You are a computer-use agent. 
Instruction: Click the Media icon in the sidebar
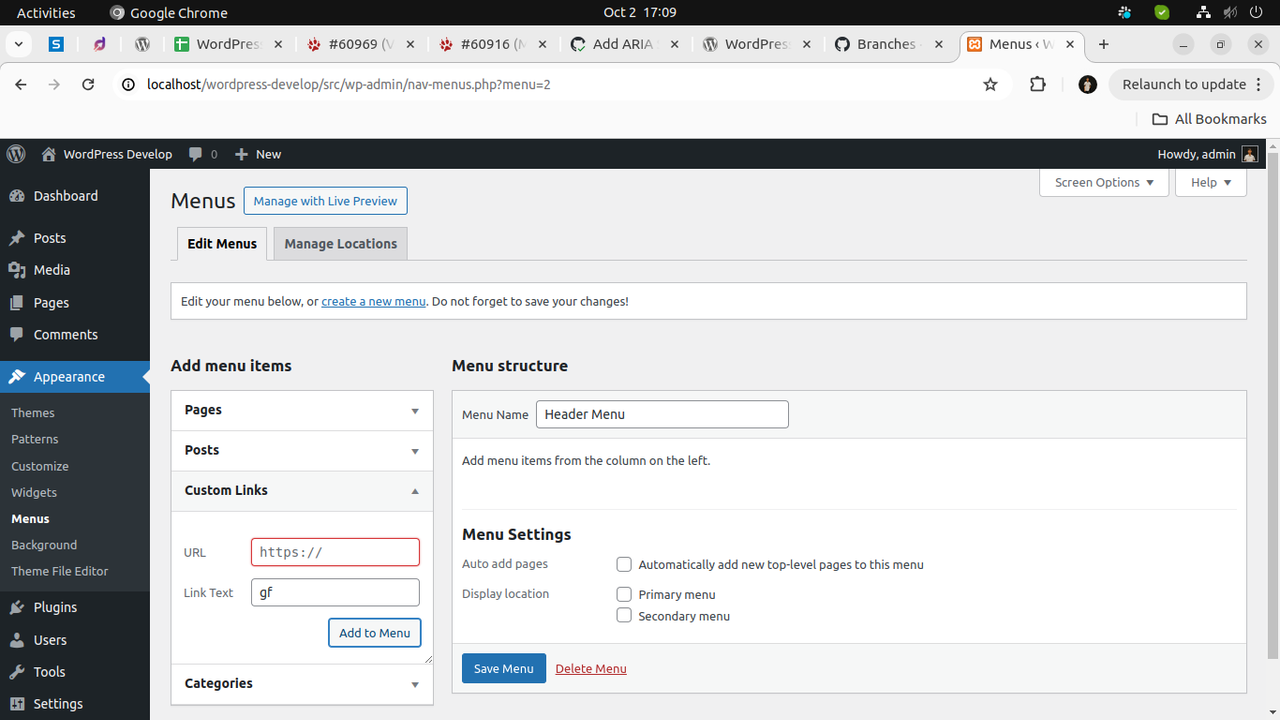(17, 270)
